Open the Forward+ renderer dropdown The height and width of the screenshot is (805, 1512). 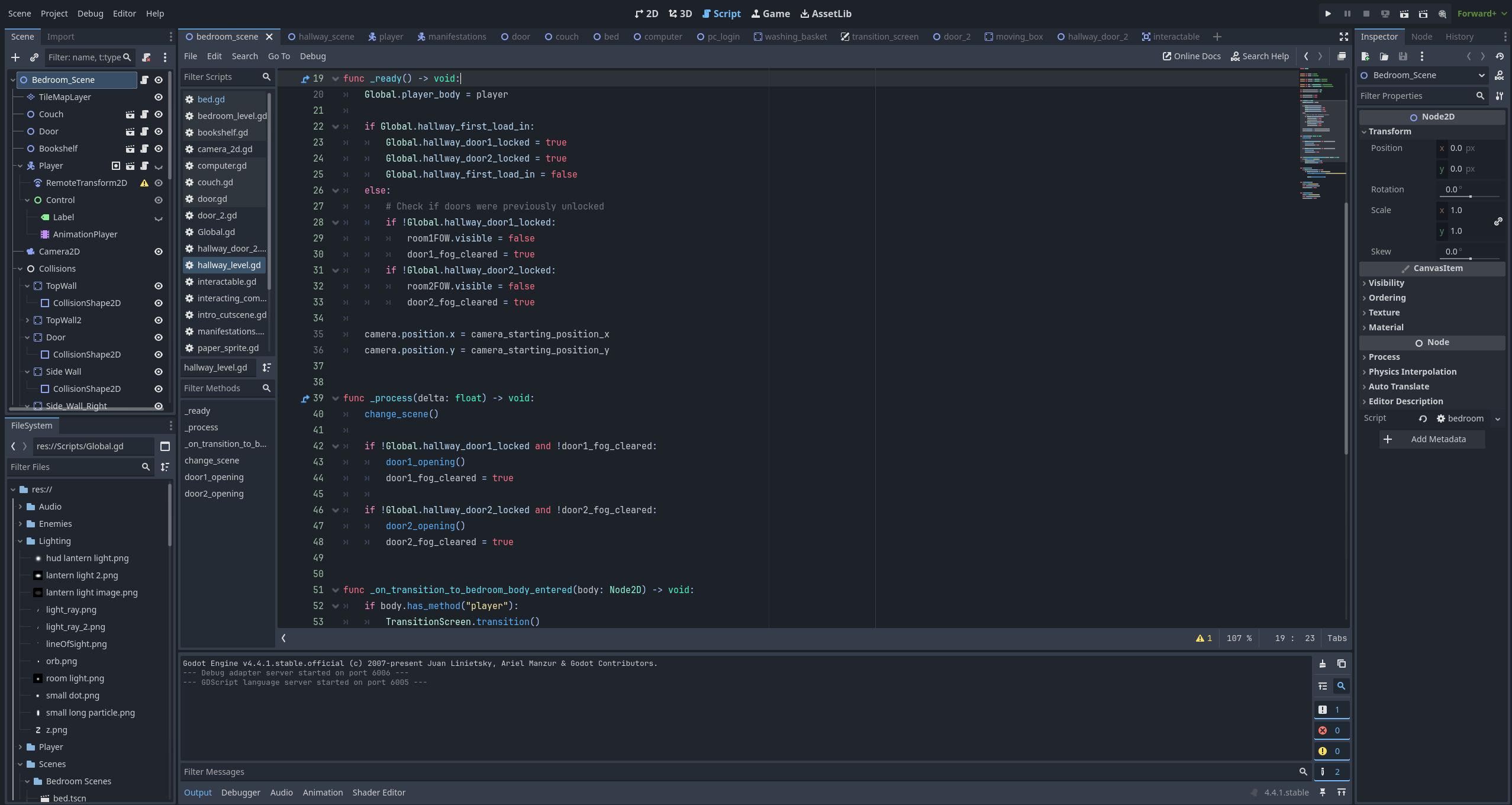(x=1481, y=14)
